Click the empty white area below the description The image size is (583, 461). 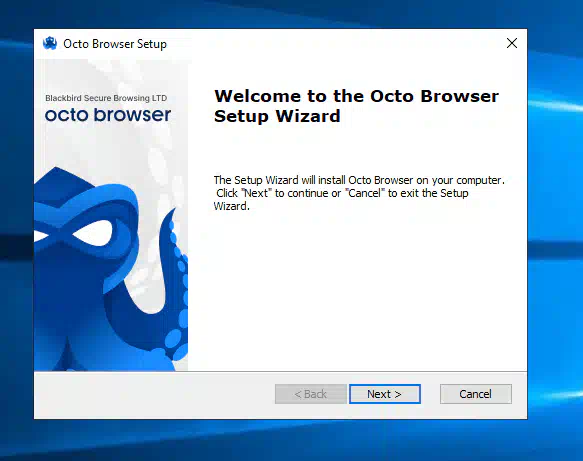(x=357, y=290)
